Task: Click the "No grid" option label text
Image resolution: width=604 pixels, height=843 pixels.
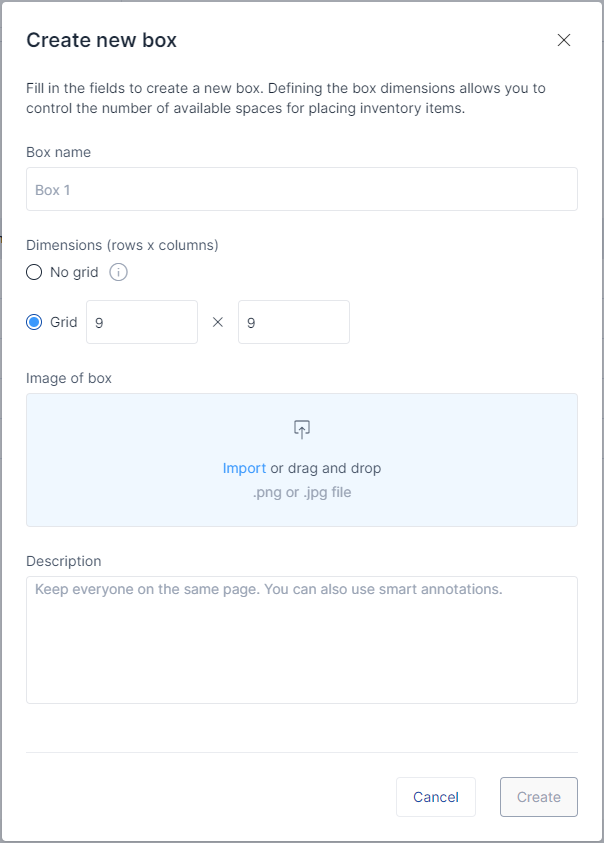Action: click(x=74, y=272)
